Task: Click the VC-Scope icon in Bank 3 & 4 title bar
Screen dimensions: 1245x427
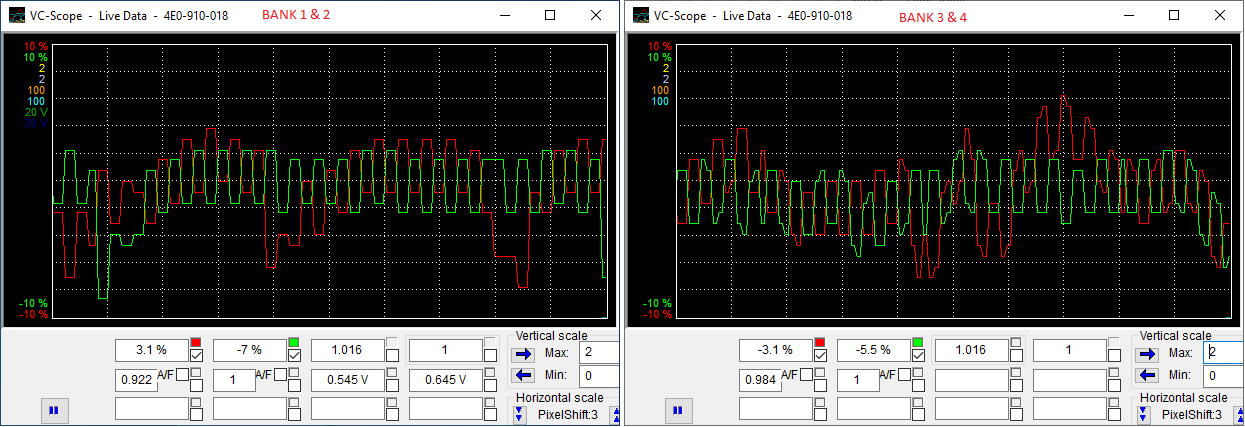Action: tap(638, 16)
